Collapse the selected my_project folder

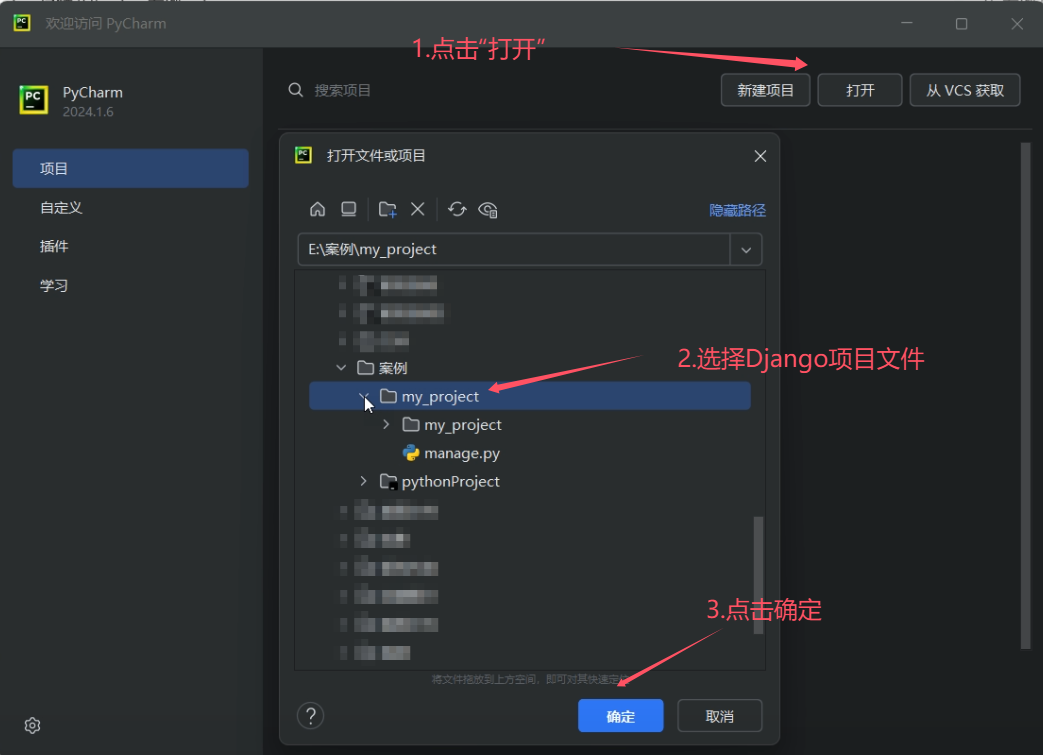tap(364, 396)
